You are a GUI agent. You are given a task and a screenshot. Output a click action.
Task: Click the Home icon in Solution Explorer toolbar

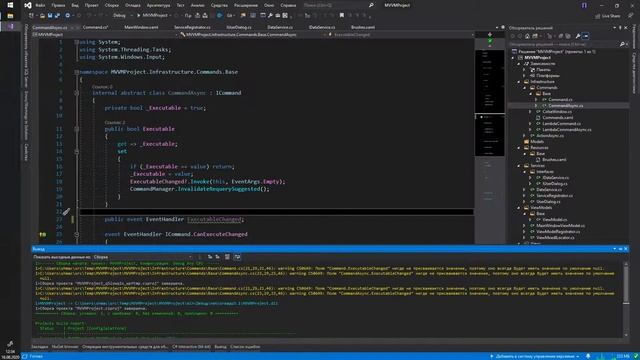(x=527, y=36)
